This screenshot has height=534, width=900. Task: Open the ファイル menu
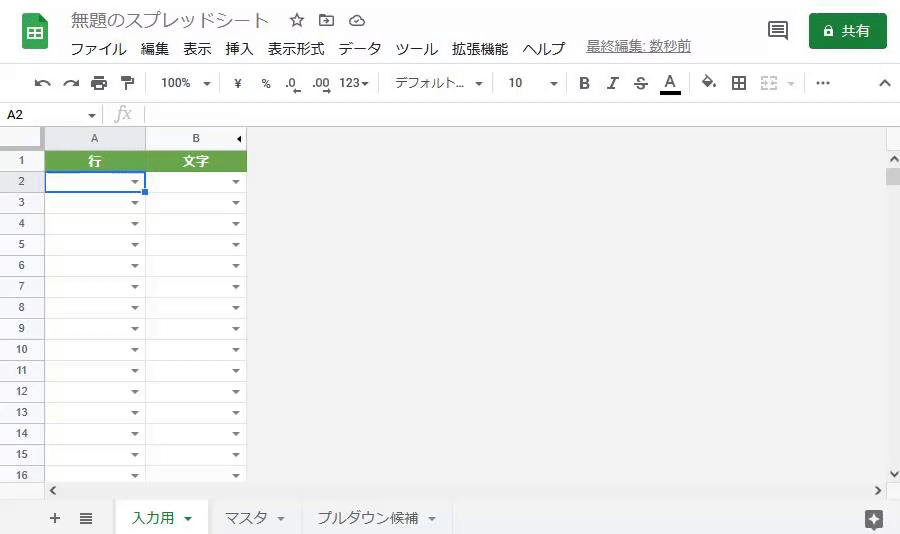pyautogui.click(x=98, y=49)
